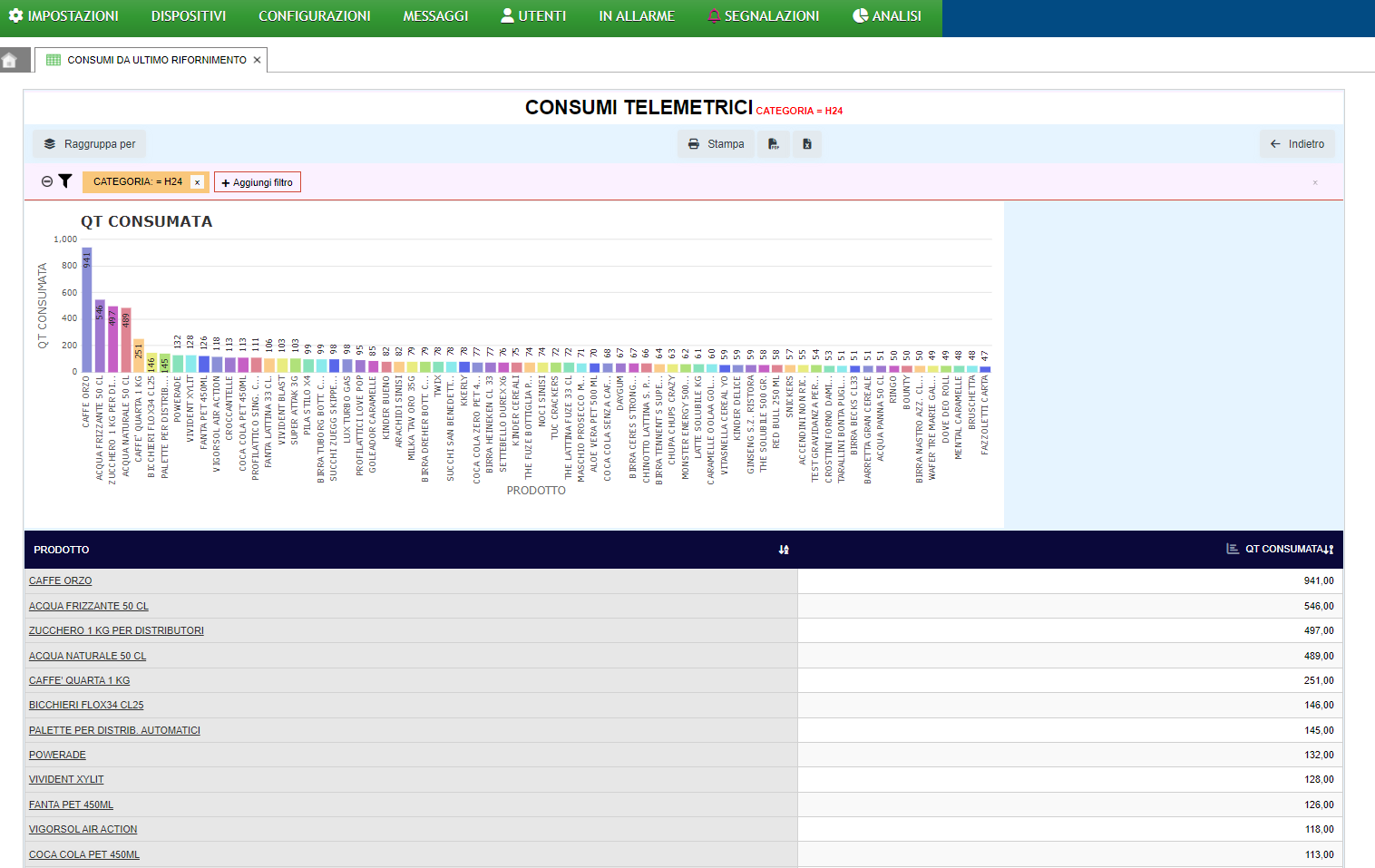This screenshot has width=1375, height=868.
Task: Collapse the filter bar with minus icon
Action: click(x=47, y=181)
